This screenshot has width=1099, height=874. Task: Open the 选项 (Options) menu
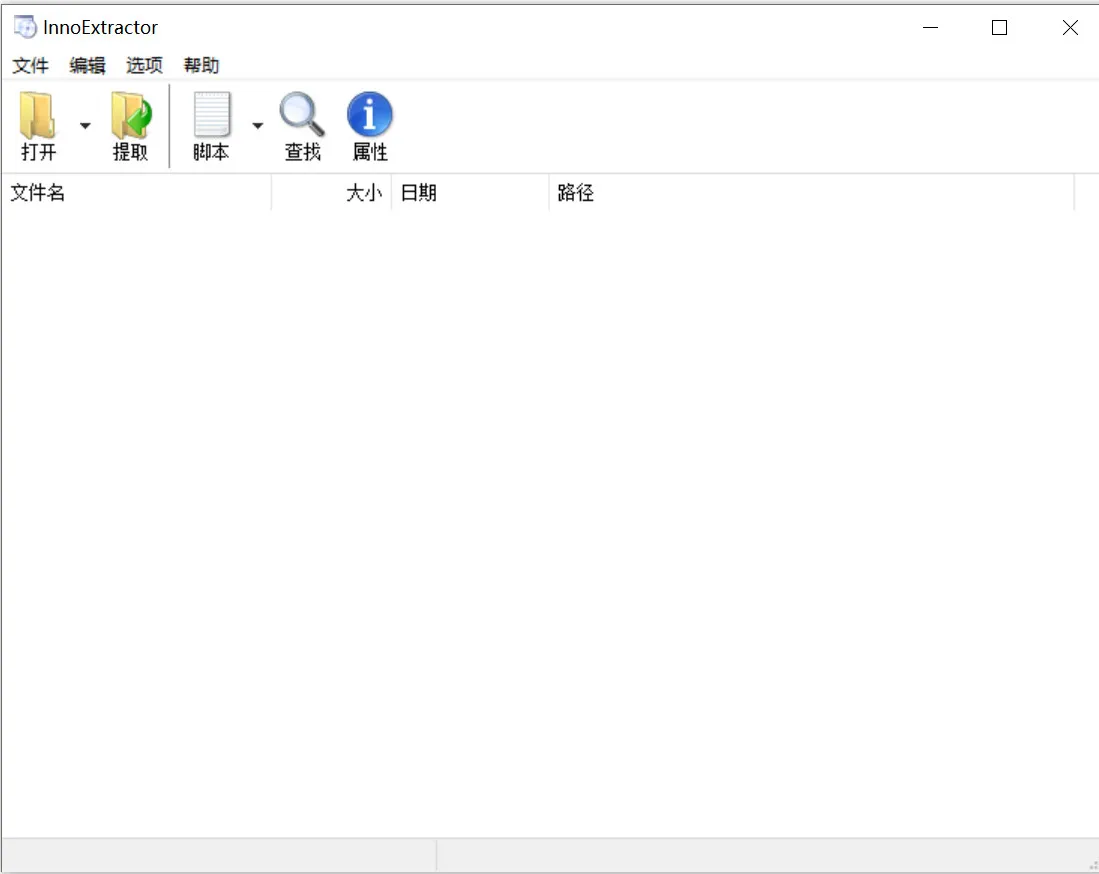(143, 65)
